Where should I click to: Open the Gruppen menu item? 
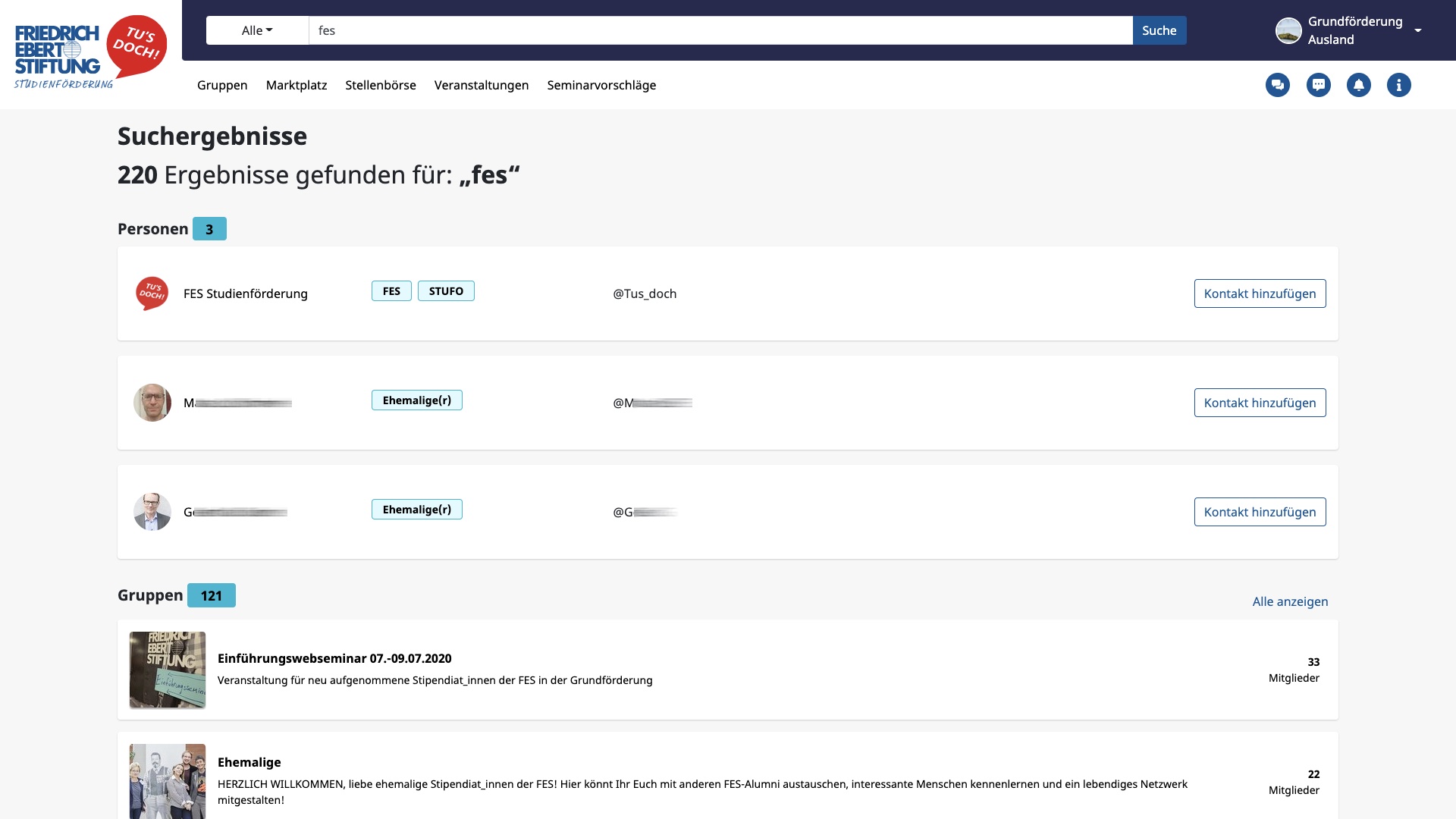tap(222, 85)
